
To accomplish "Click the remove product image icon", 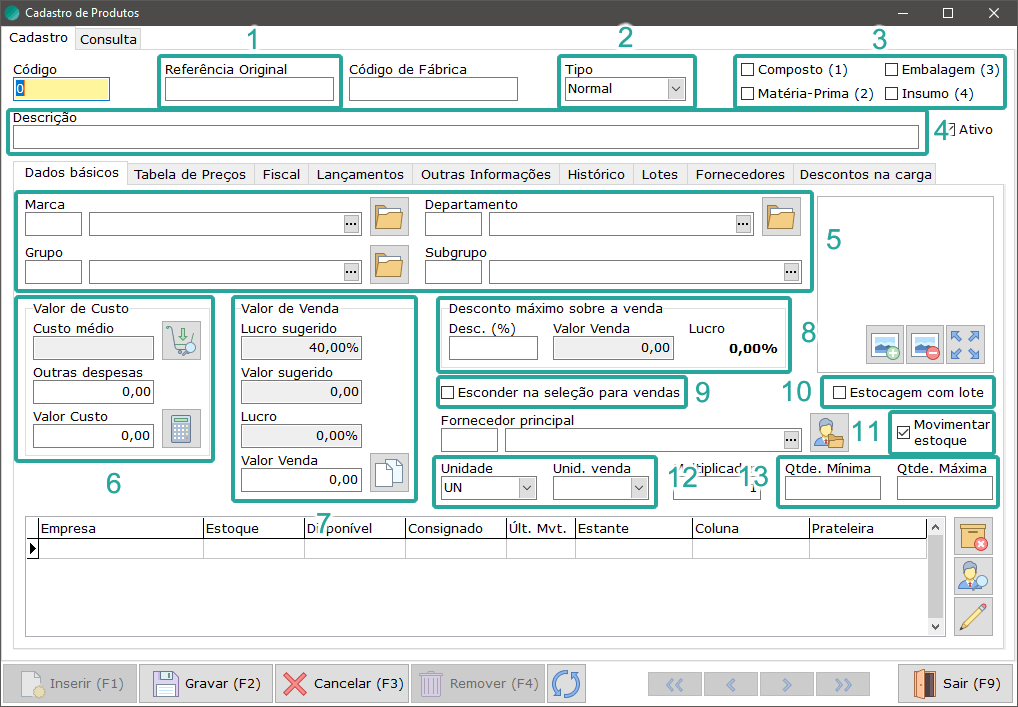I will pos(925,344).
